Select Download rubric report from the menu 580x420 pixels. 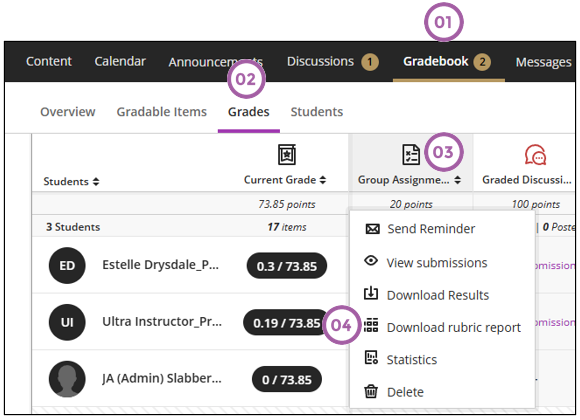click(453, 327)
